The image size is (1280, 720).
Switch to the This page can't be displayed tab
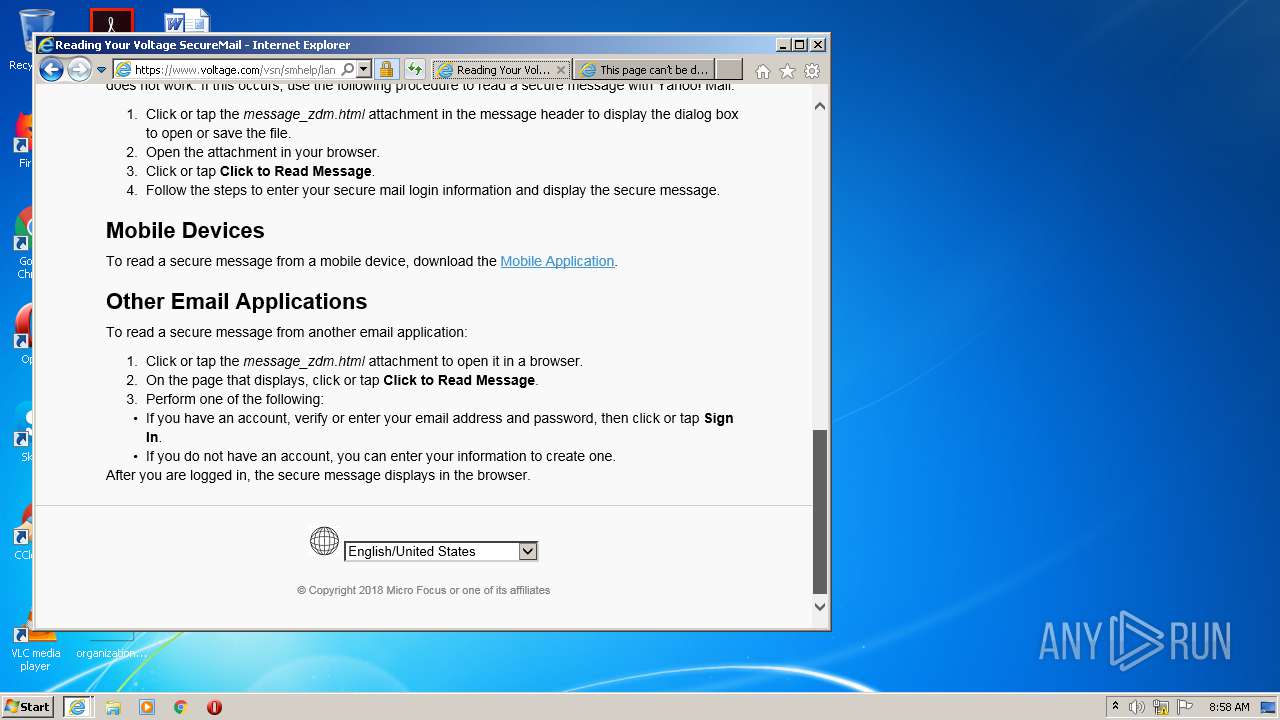(644, 70)
